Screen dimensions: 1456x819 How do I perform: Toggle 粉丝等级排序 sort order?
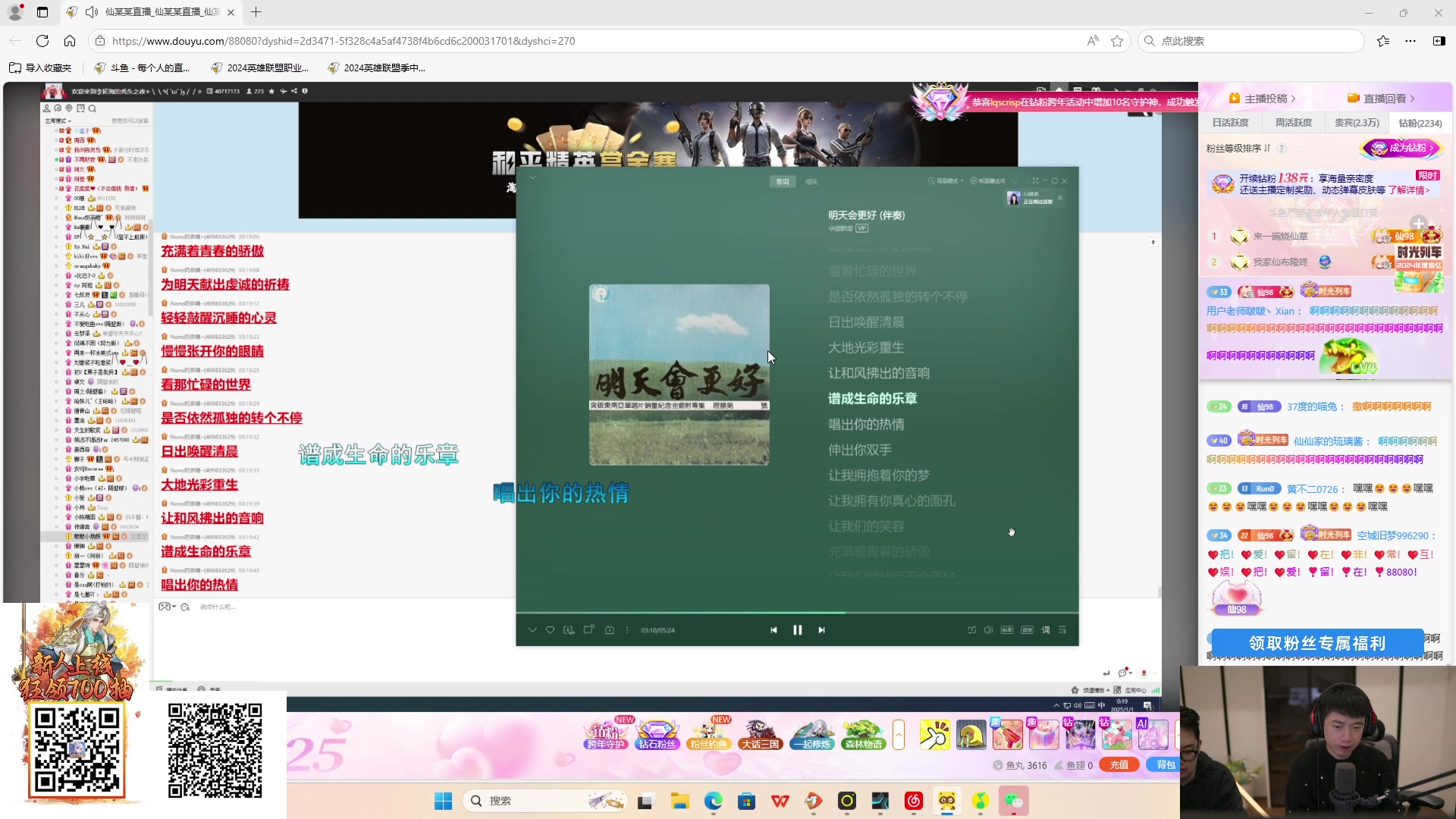coord(1238,149)
